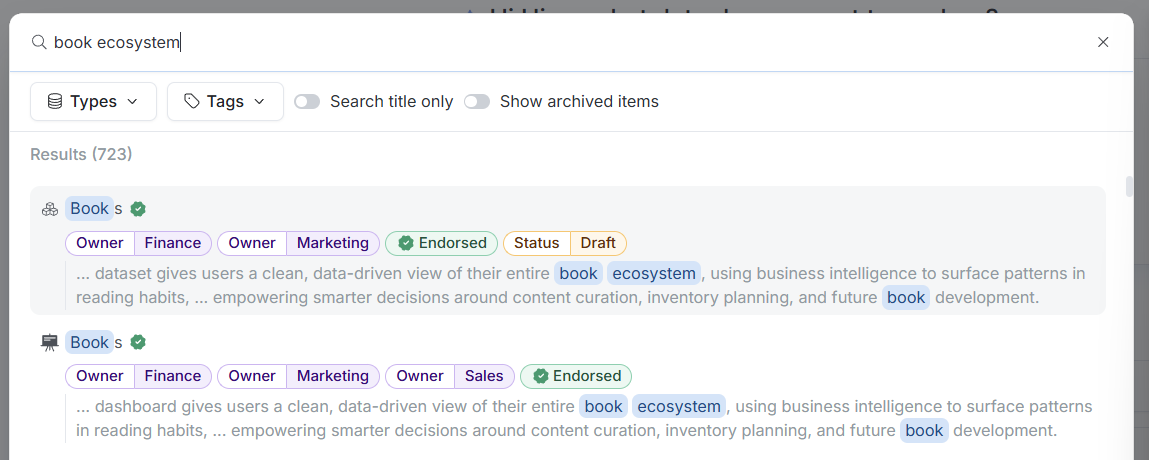
Task: Click Owner Sales tag on second result
Action: (450, 376)
